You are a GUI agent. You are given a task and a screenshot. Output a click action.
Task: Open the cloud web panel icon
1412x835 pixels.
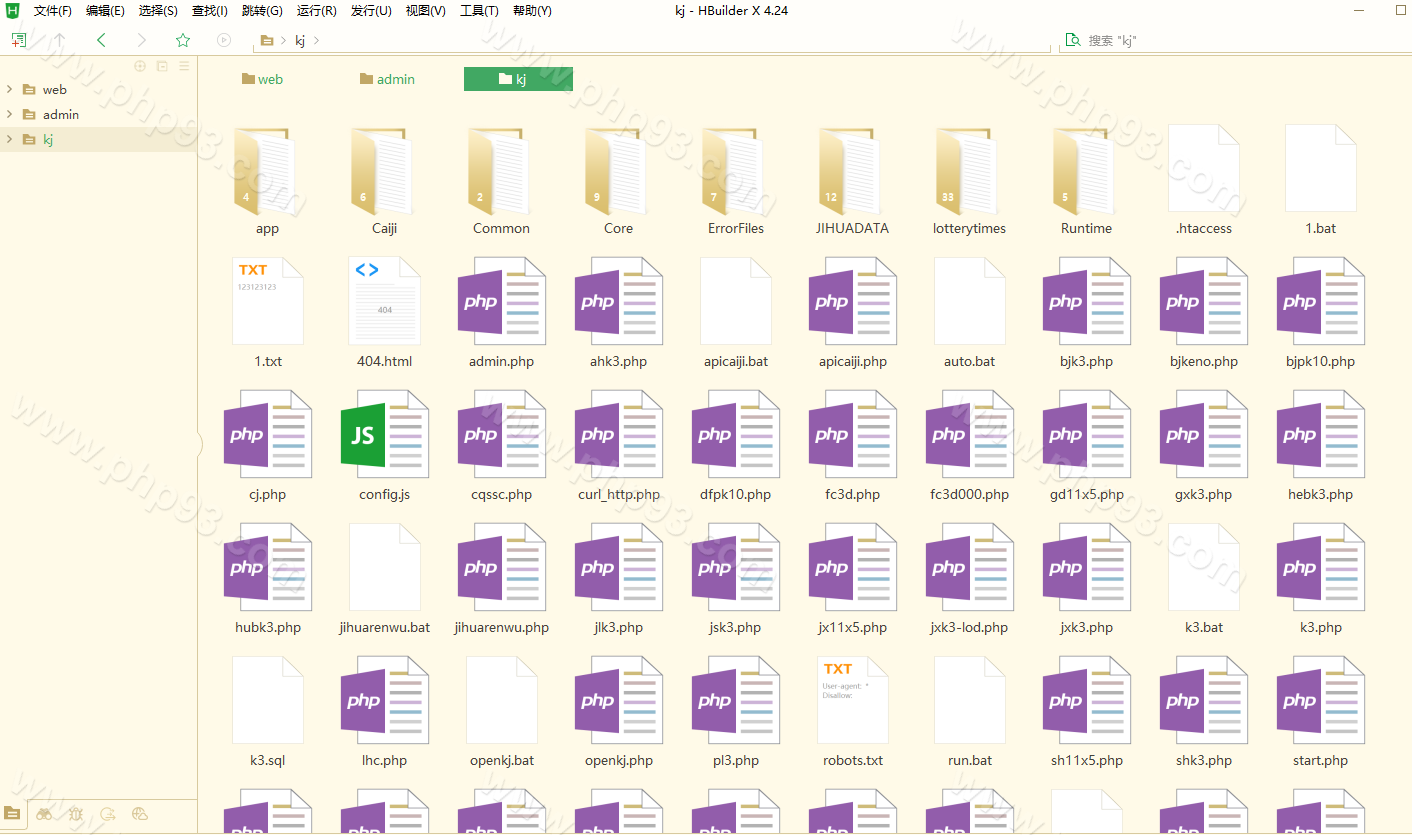[140, 814]
